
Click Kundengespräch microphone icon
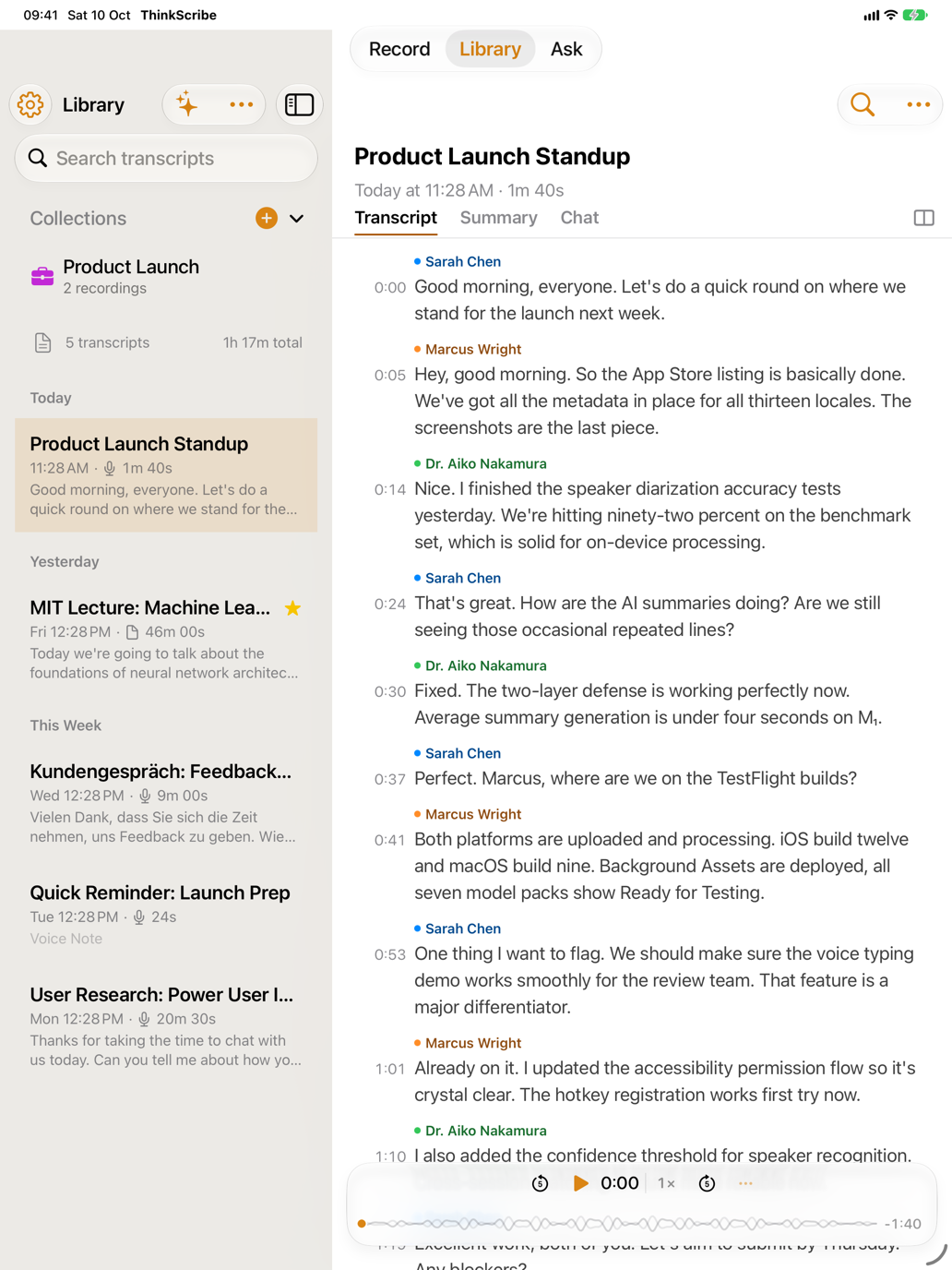pos(144,796)
